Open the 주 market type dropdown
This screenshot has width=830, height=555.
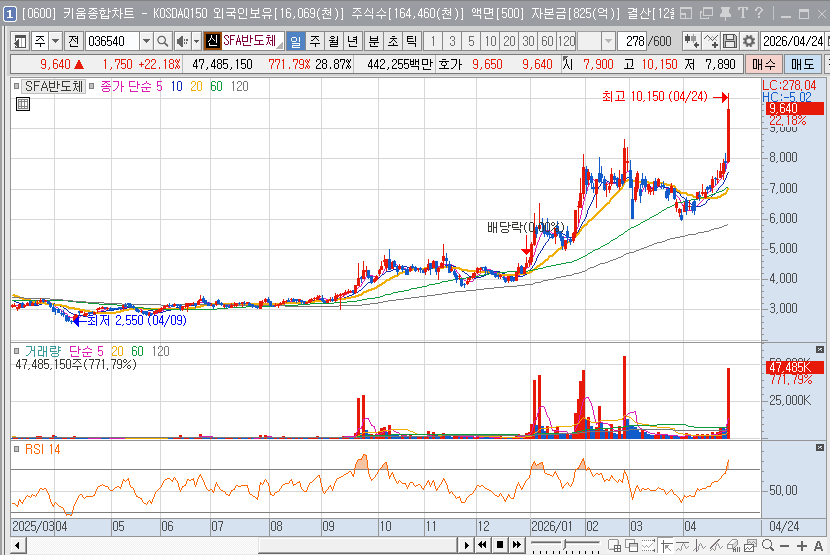(x=55, y=41)
